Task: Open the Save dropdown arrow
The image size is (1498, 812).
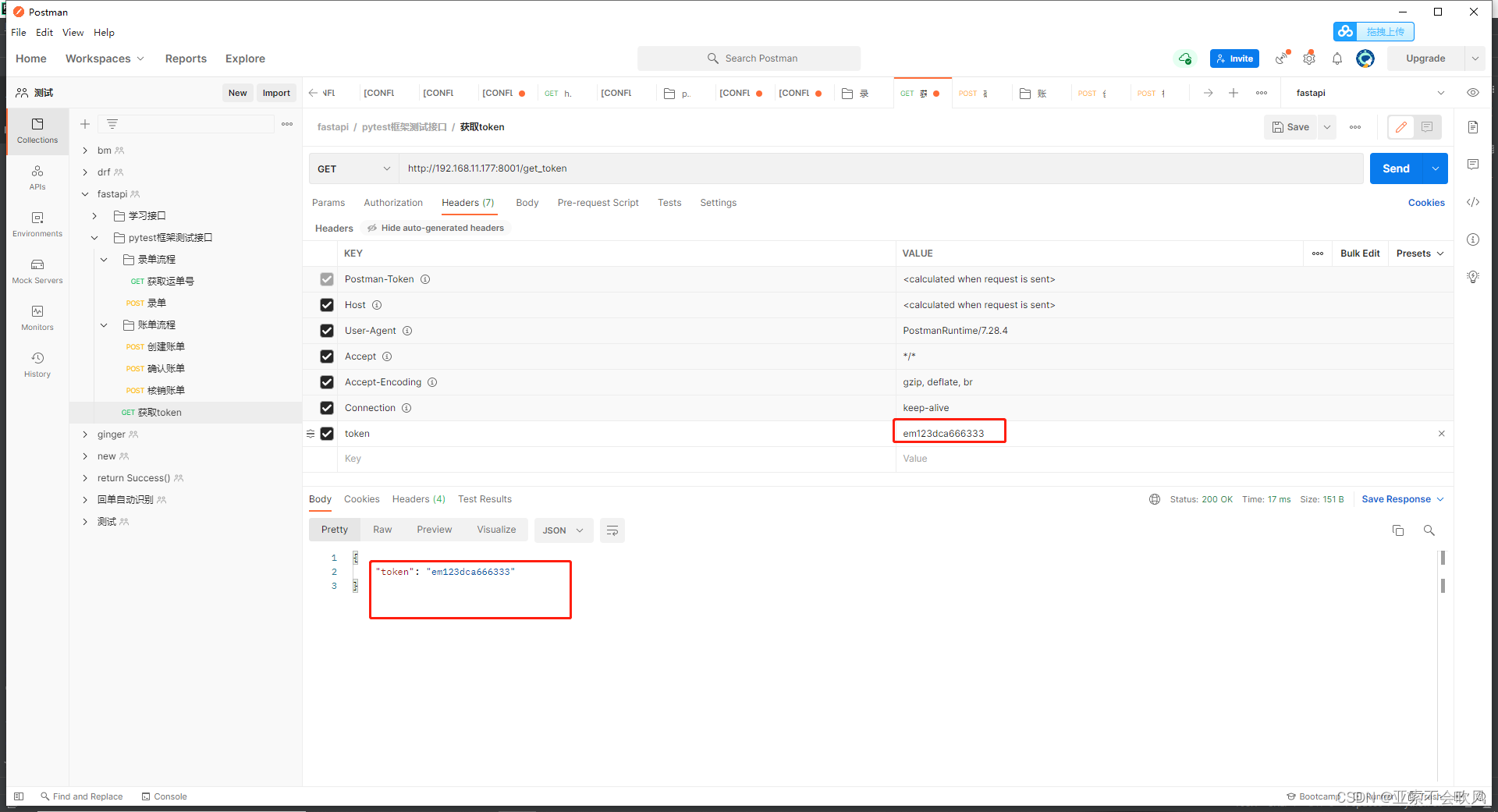Action: [x=1327, y=127]
